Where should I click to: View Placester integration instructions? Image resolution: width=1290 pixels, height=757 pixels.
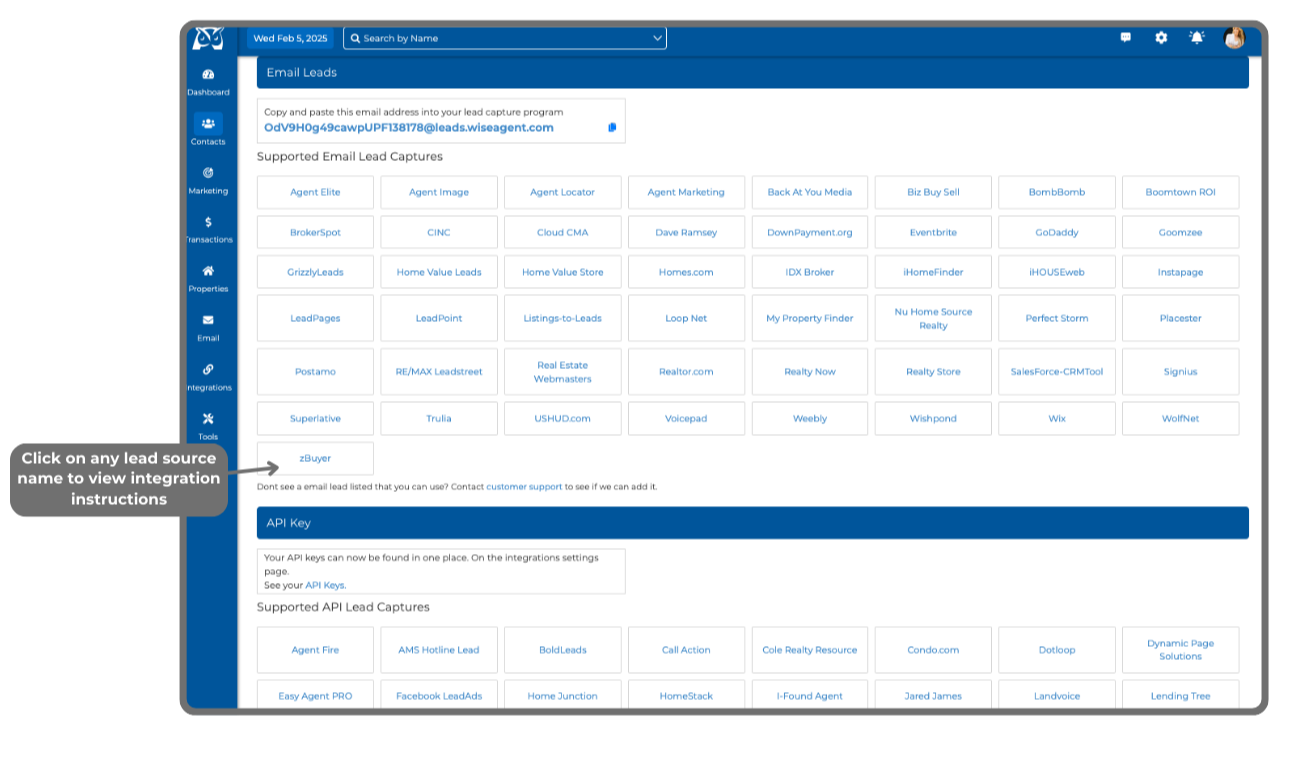1180,318
